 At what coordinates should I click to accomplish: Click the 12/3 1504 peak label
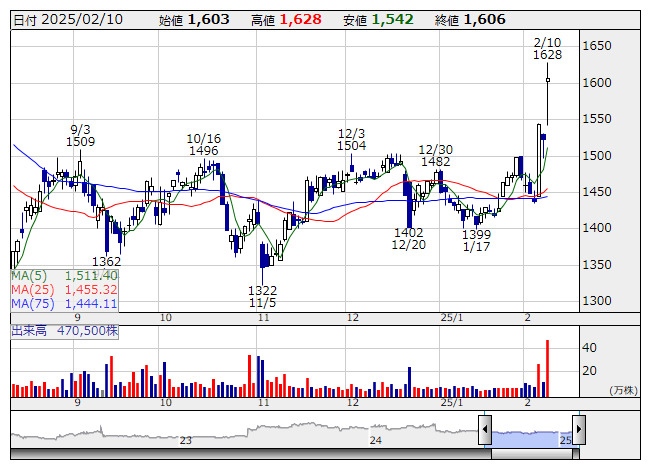[x=351, y=139]
